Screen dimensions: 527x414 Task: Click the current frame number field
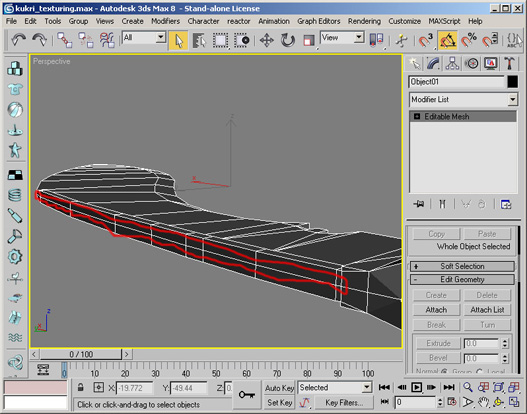(x=415, y=402)
